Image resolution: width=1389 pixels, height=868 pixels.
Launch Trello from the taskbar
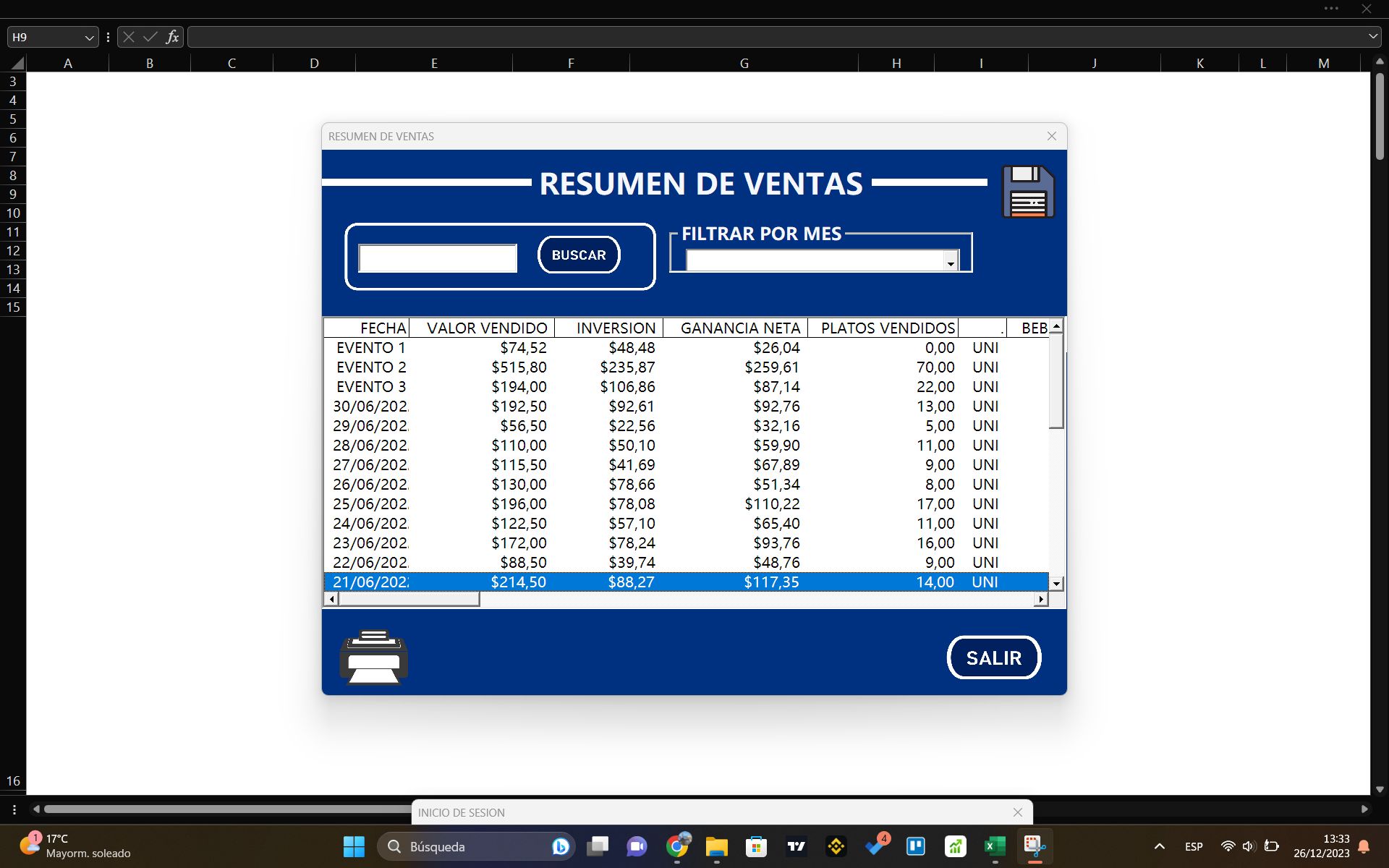(916, 846)
